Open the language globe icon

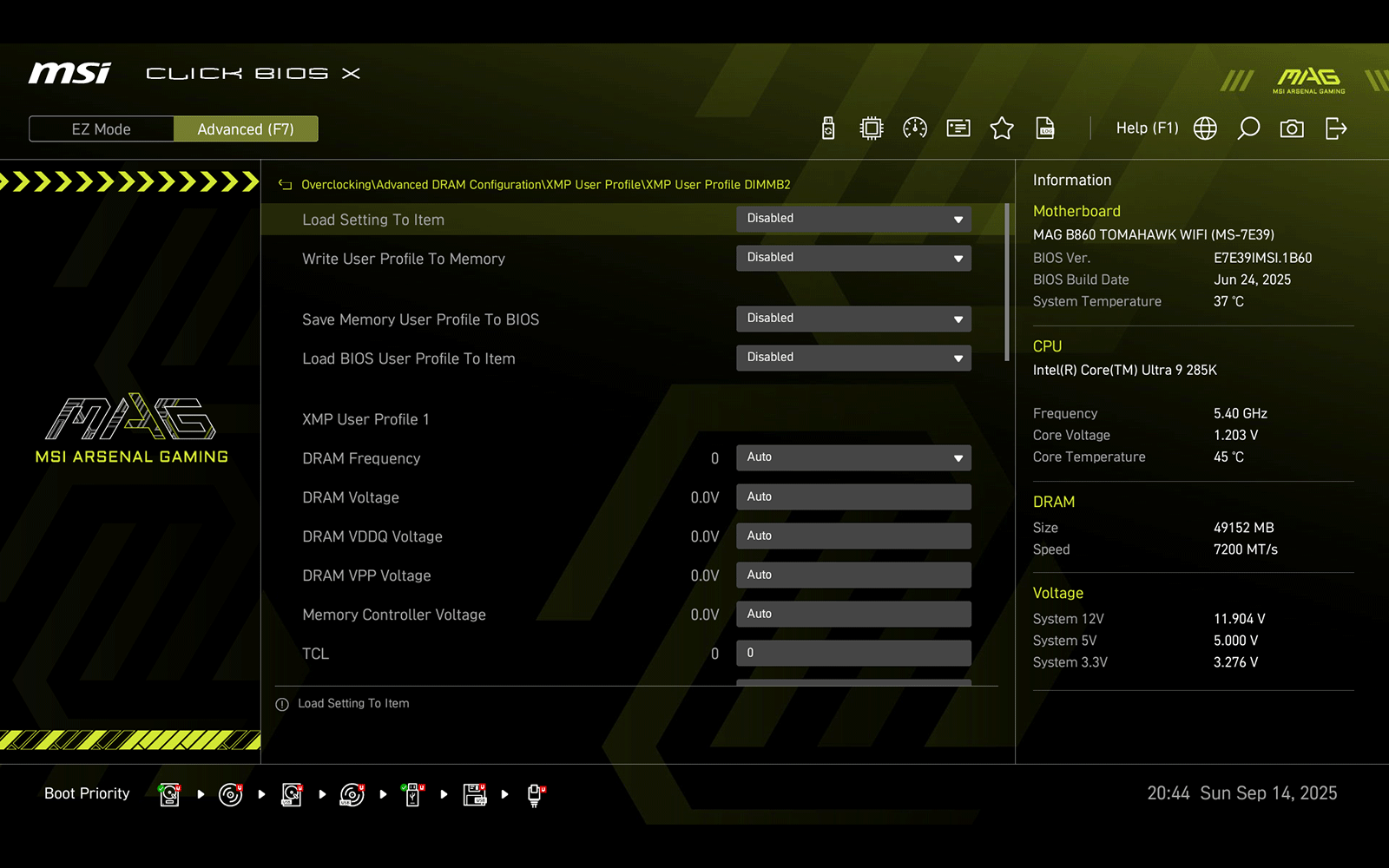[1205, 128]
